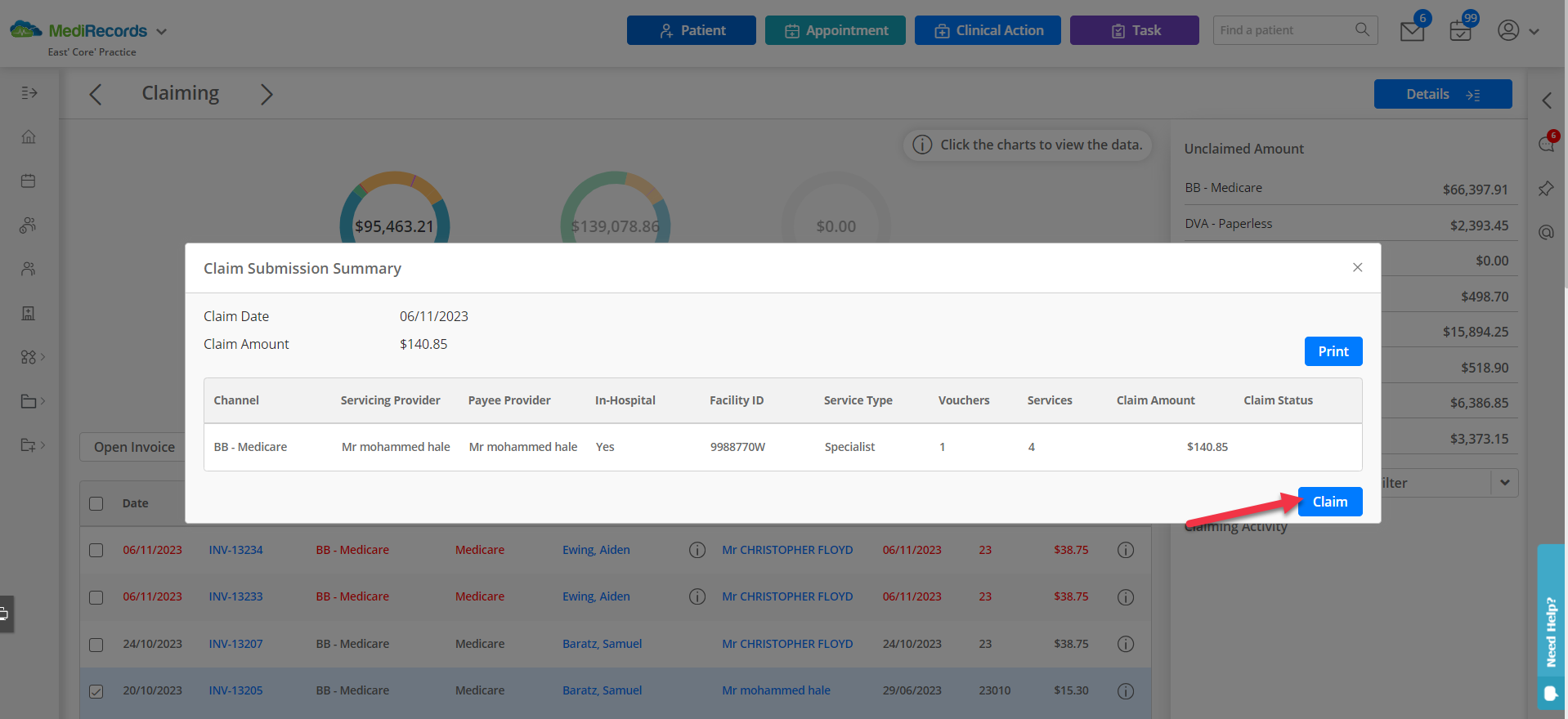
Task: Toggle the select-all checkbox in Date header
Action: pos(96,503)
